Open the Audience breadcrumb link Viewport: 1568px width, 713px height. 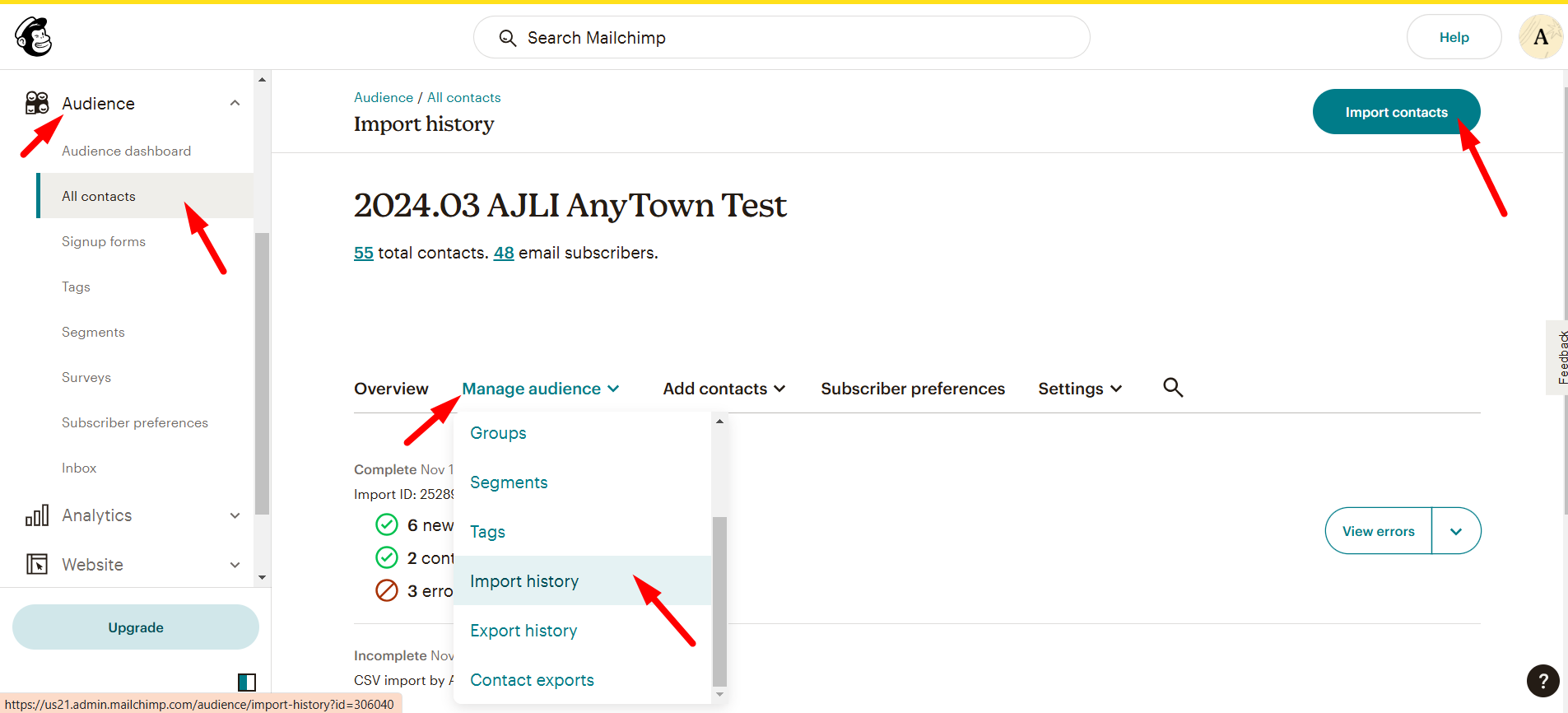(384, 97)
